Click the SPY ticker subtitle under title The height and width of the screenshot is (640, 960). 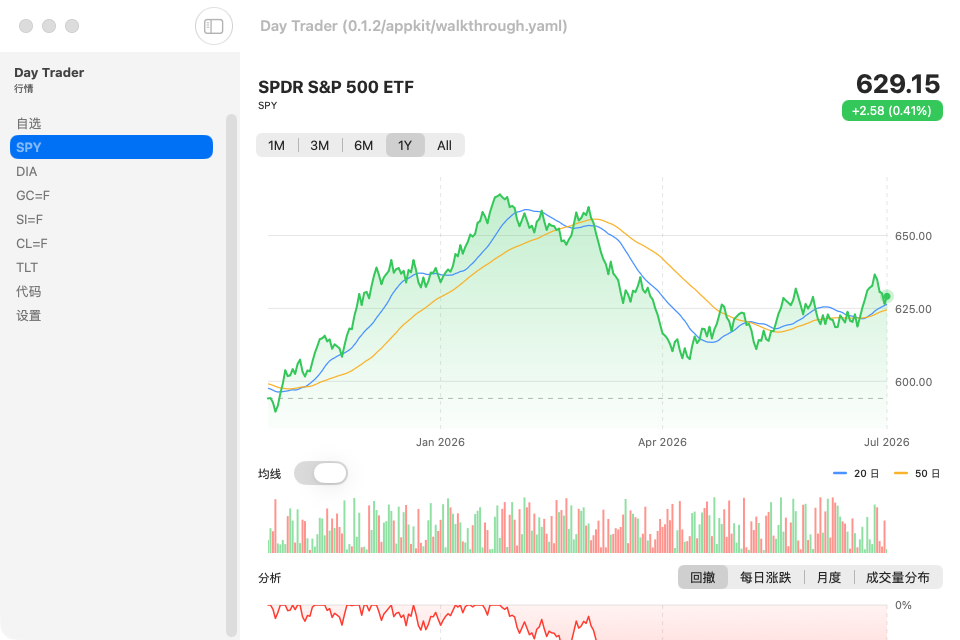(268, 105)
